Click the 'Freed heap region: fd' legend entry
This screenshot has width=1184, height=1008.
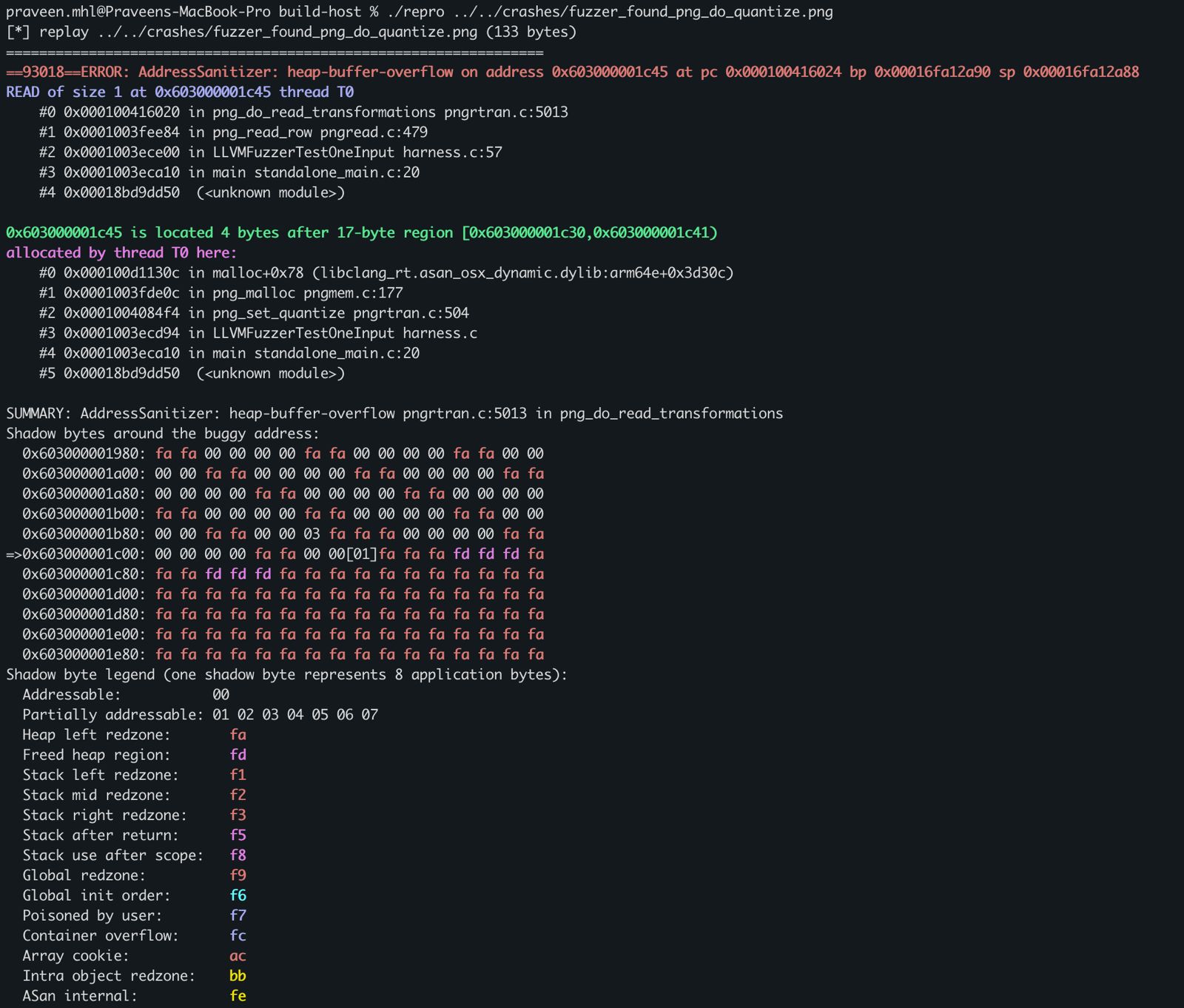pos(134,754)
